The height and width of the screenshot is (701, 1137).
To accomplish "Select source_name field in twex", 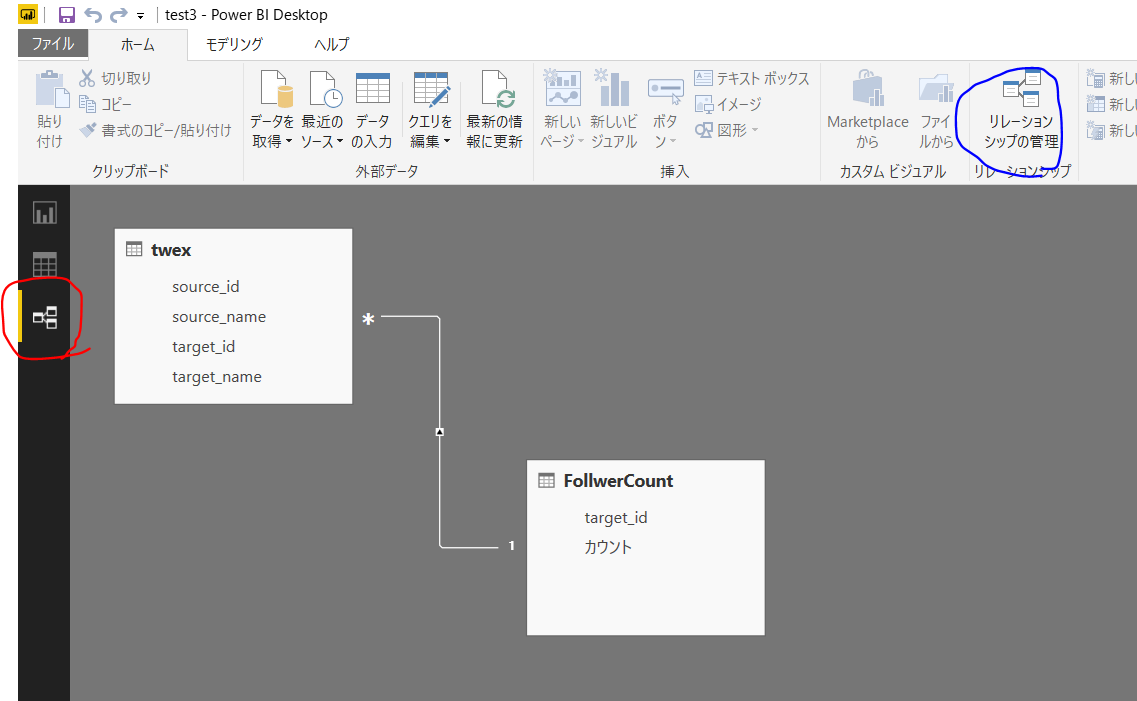I will pyautogui.click(x=218, y=317).
